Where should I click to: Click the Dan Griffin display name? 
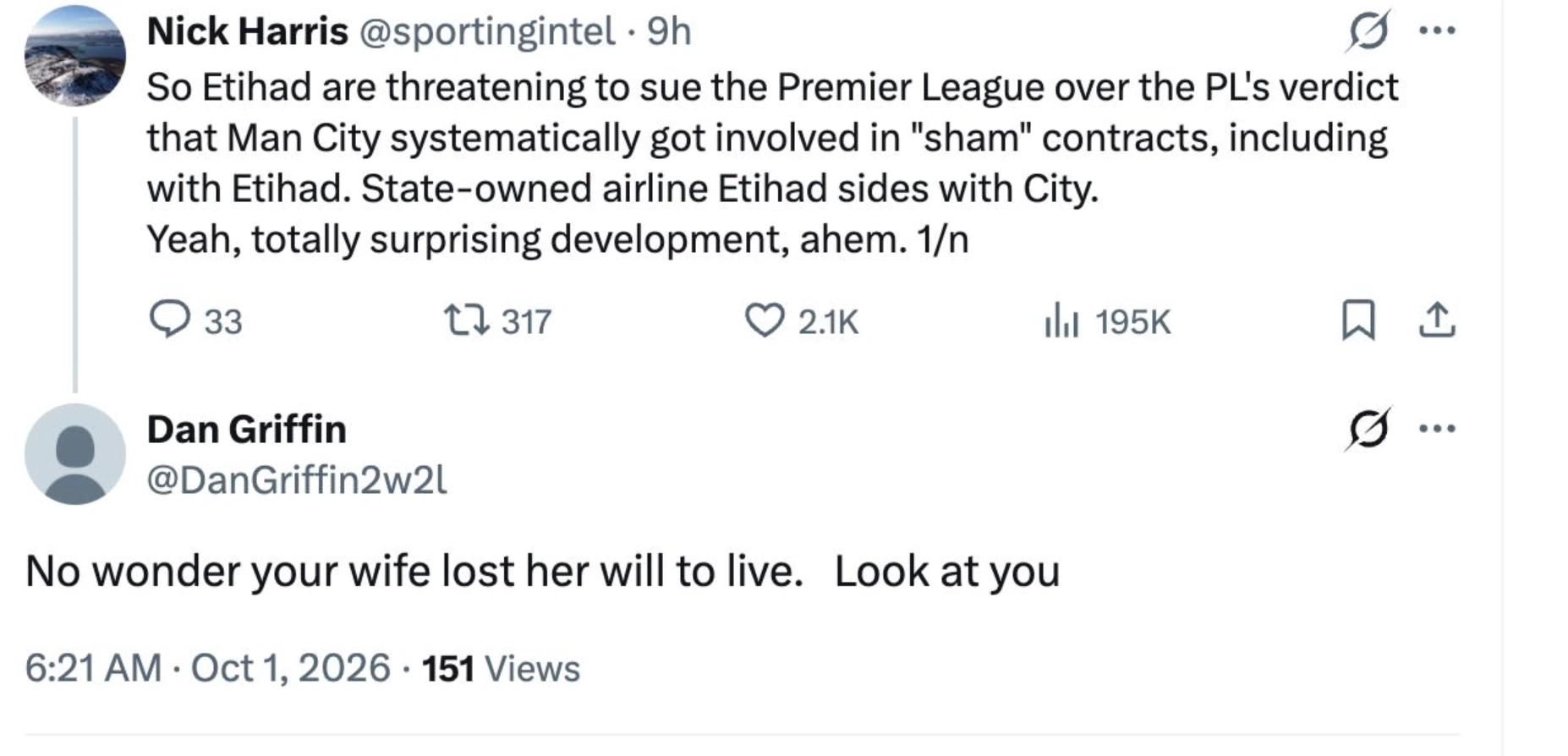click(x=247, y=429)
